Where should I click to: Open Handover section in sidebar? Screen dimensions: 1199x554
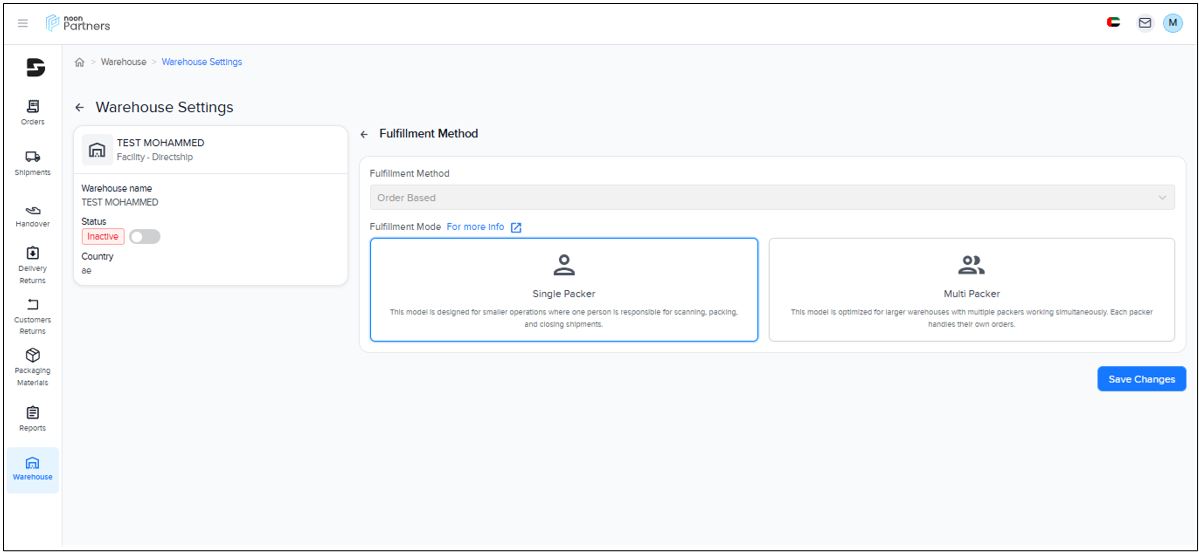click(33, 215)
